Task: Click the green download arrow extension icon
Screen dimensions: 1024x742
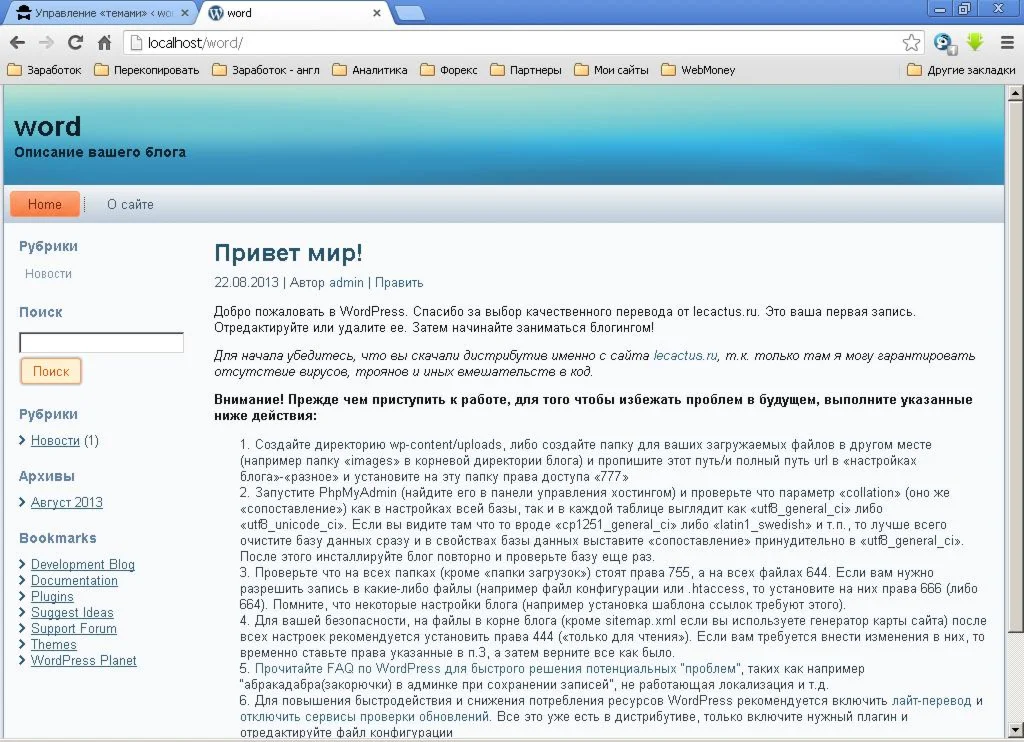Action: click(975, 43)
